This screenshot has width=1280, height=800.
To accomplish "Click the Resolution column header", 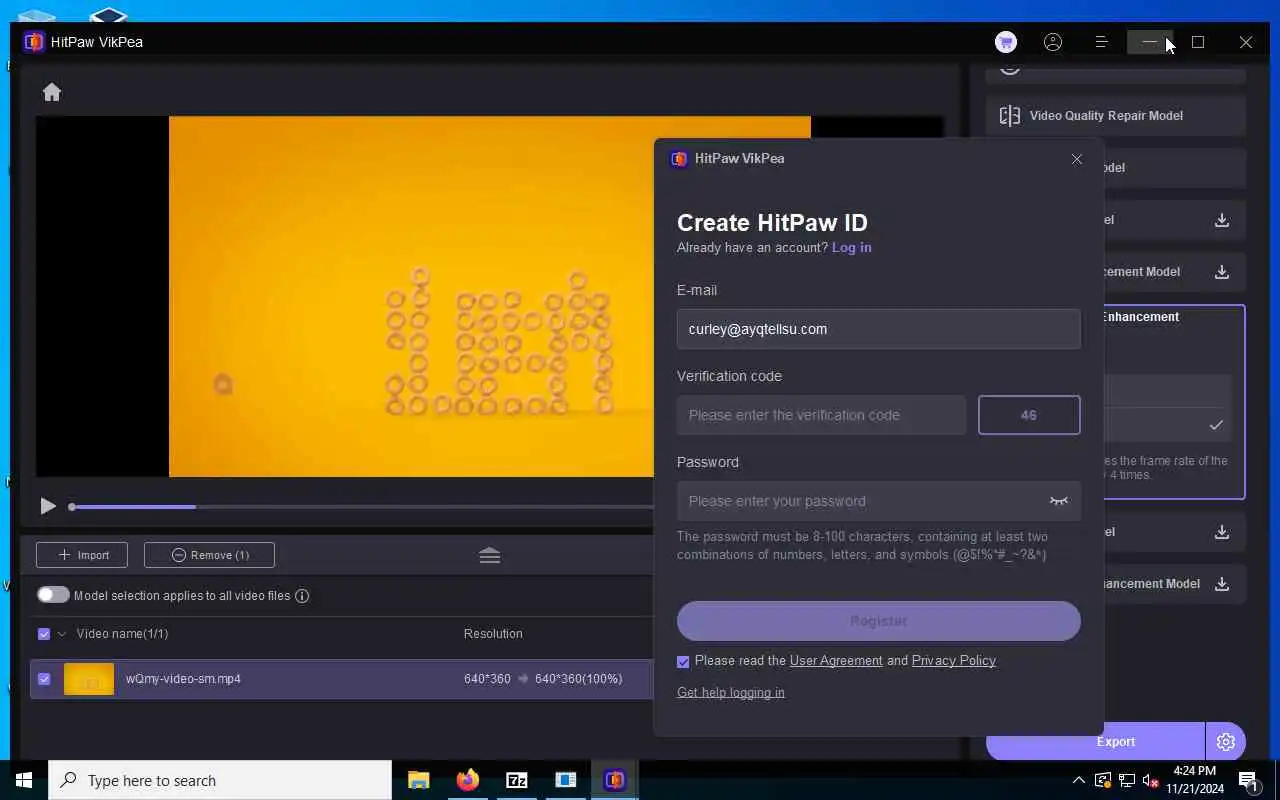I will (493, 634).
